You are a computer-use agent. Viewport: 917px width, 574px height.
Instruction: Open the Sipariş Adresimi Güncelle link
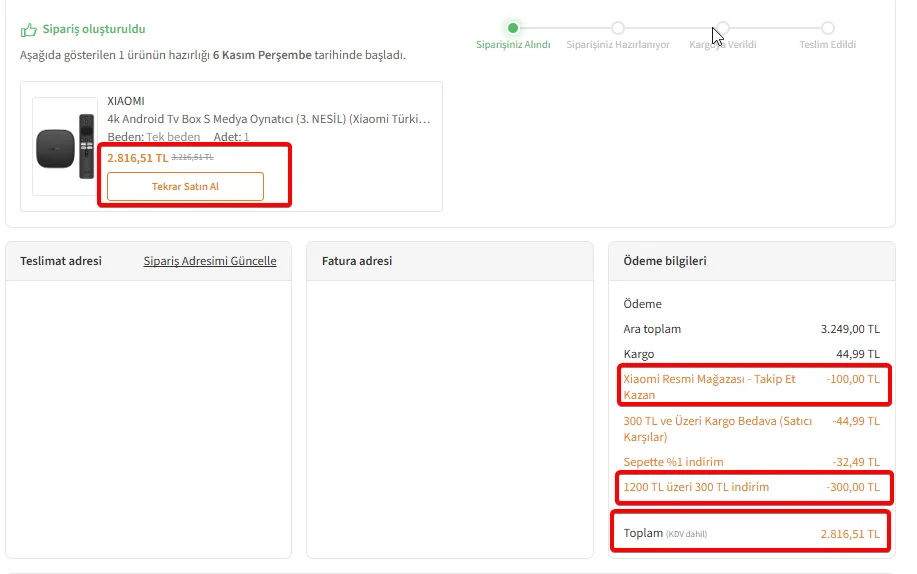click(x=210, y=261)
